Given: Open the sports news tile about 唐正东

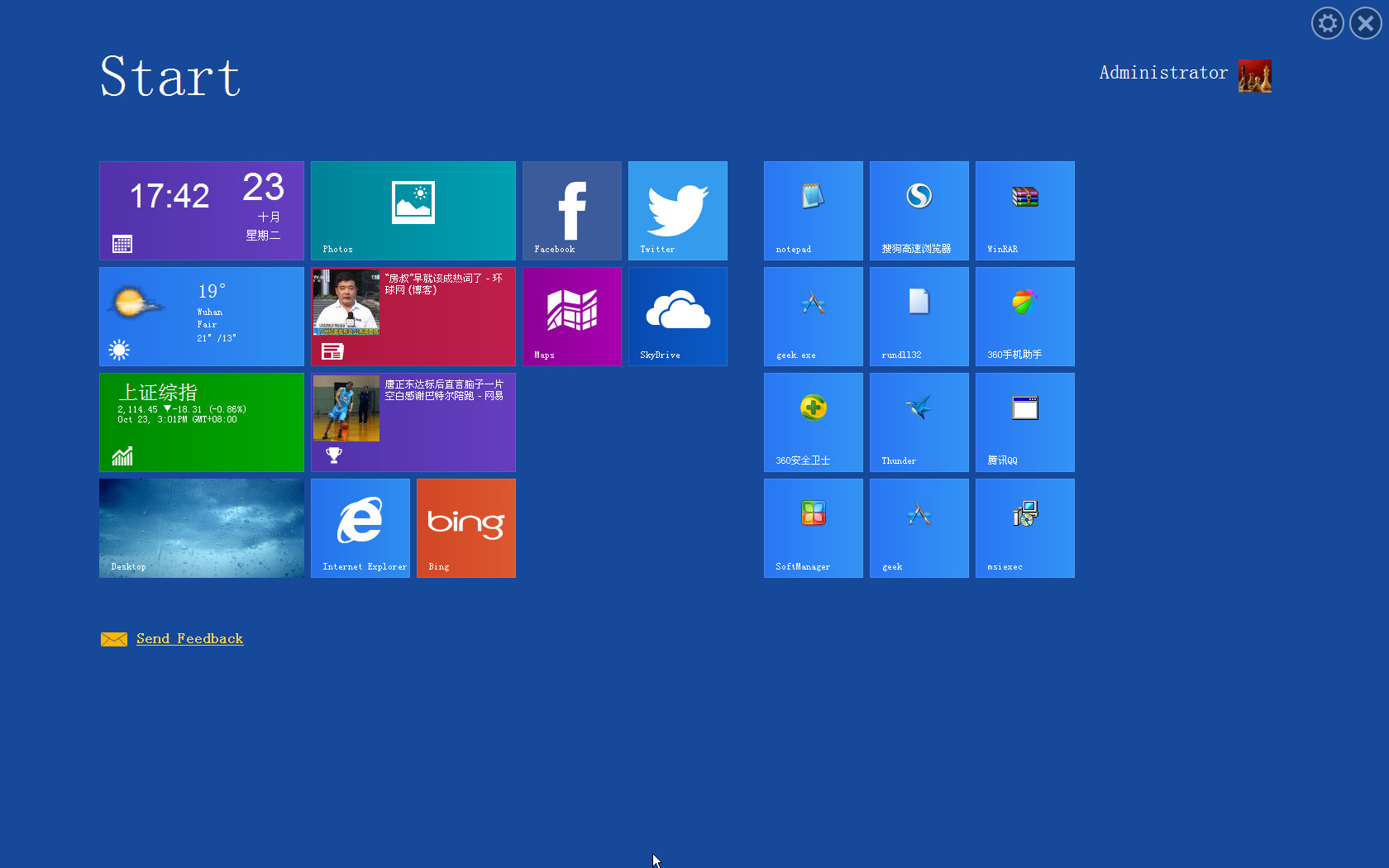Looking at the screenshot, I should click(x=413, y=422).
